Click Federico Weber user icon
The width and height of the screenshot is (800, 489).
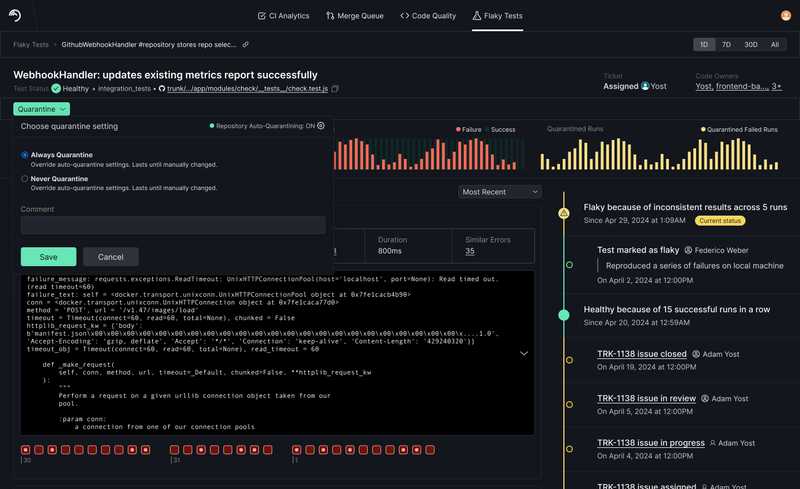688,250
